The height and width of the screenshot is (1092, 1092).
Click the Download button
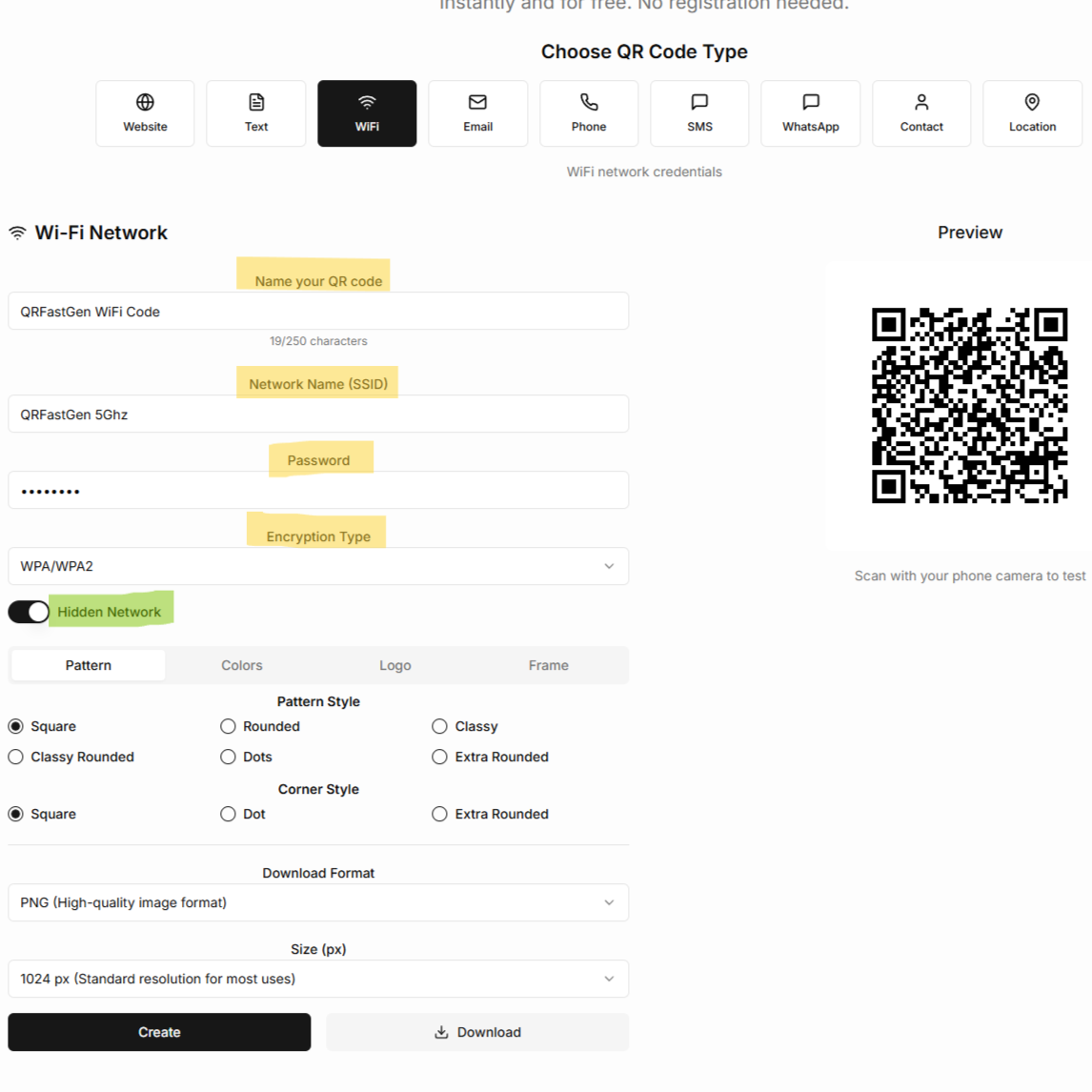[x=477, y=1032]
